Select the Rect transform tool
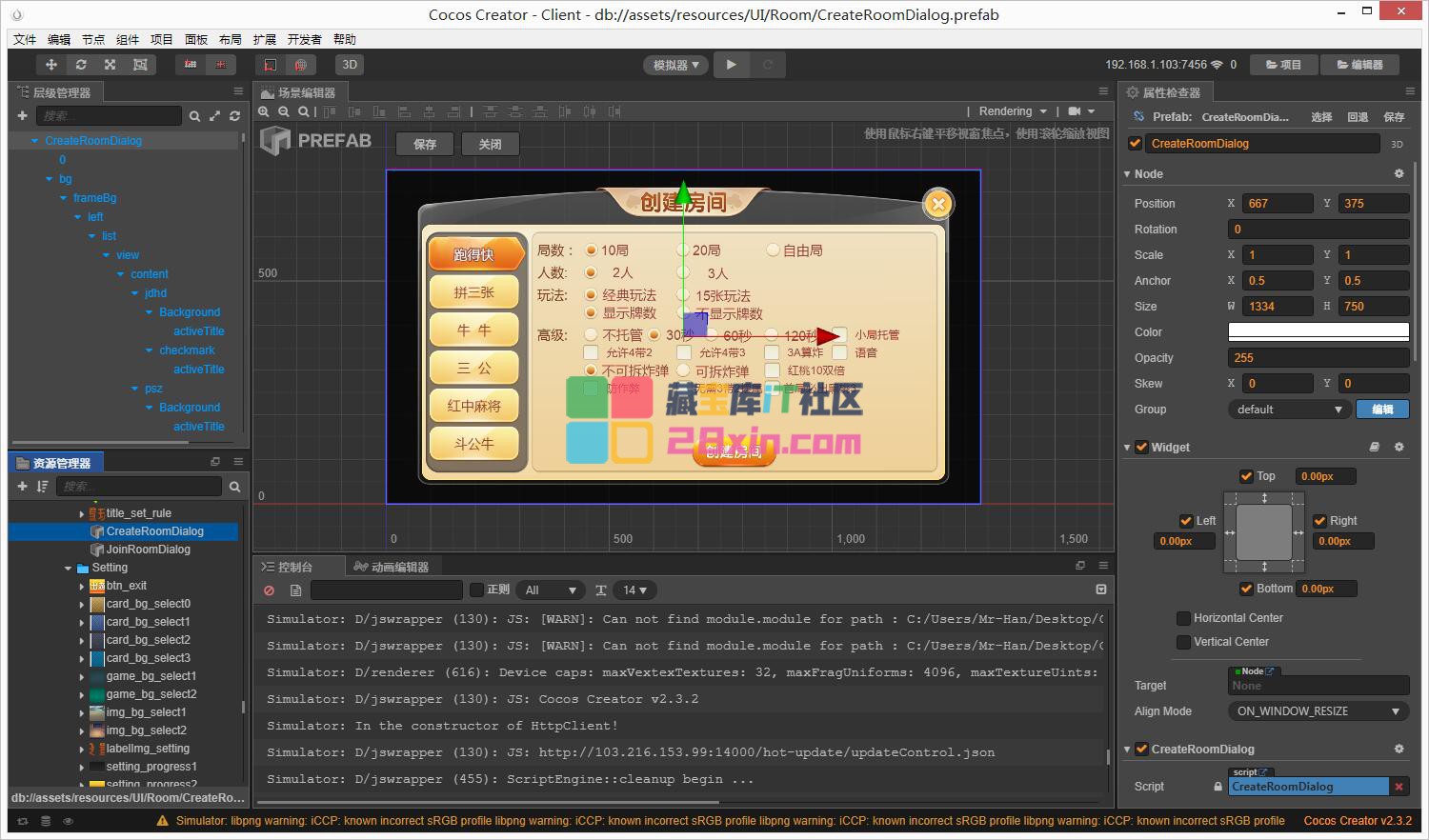This screenshot has width=1429, height=840. [140, 65]
